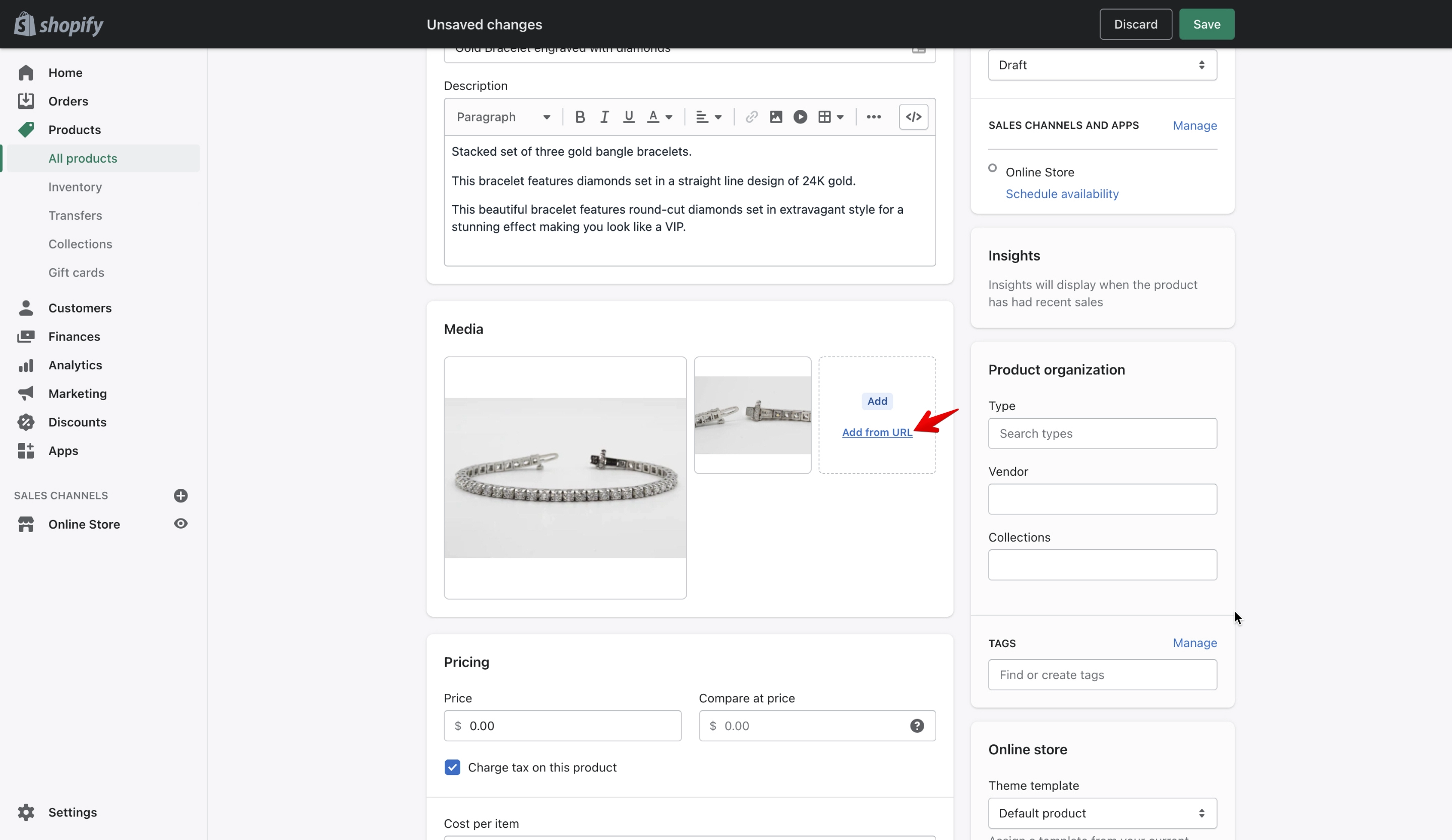View the Online Store via eye icon
1452x840 pixels.
[x=180, y=524]
